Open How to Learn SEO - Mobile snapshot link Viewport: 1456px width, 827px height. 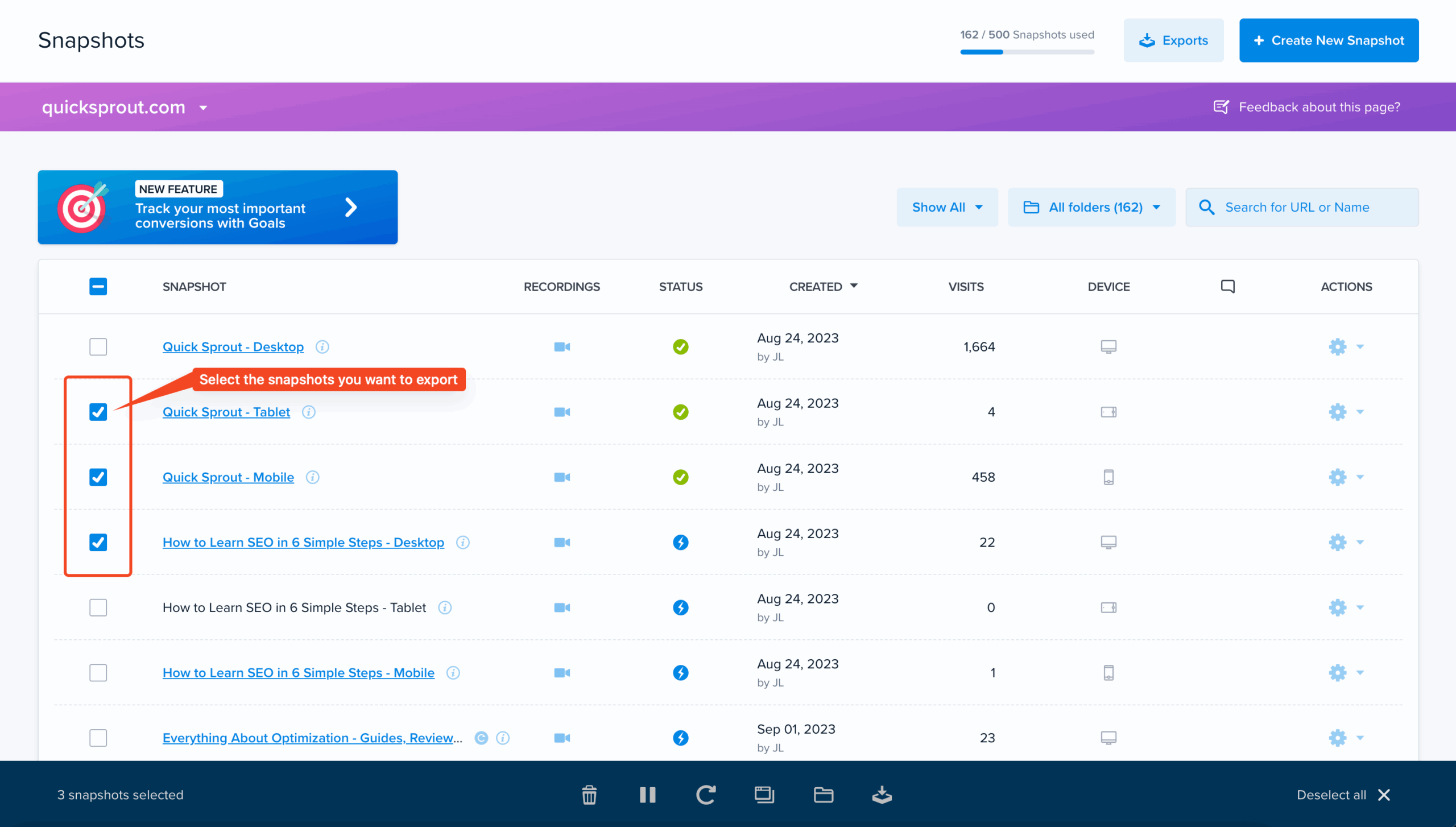tap(299, 672)
